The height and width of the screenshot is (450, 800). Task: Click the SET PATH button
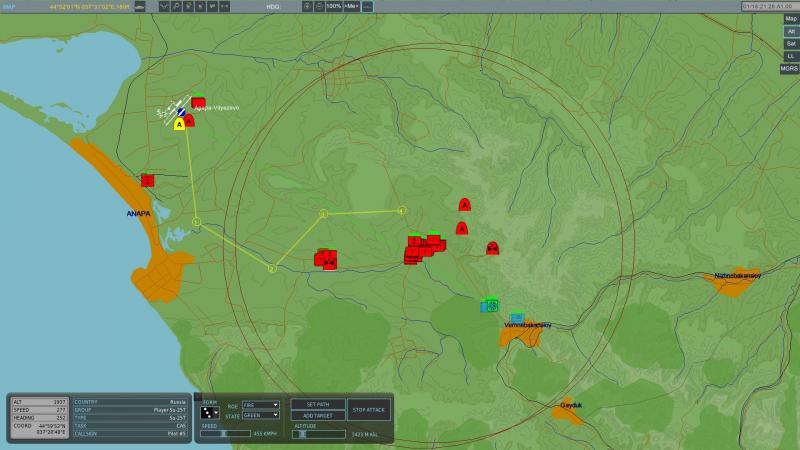[318, 404]
